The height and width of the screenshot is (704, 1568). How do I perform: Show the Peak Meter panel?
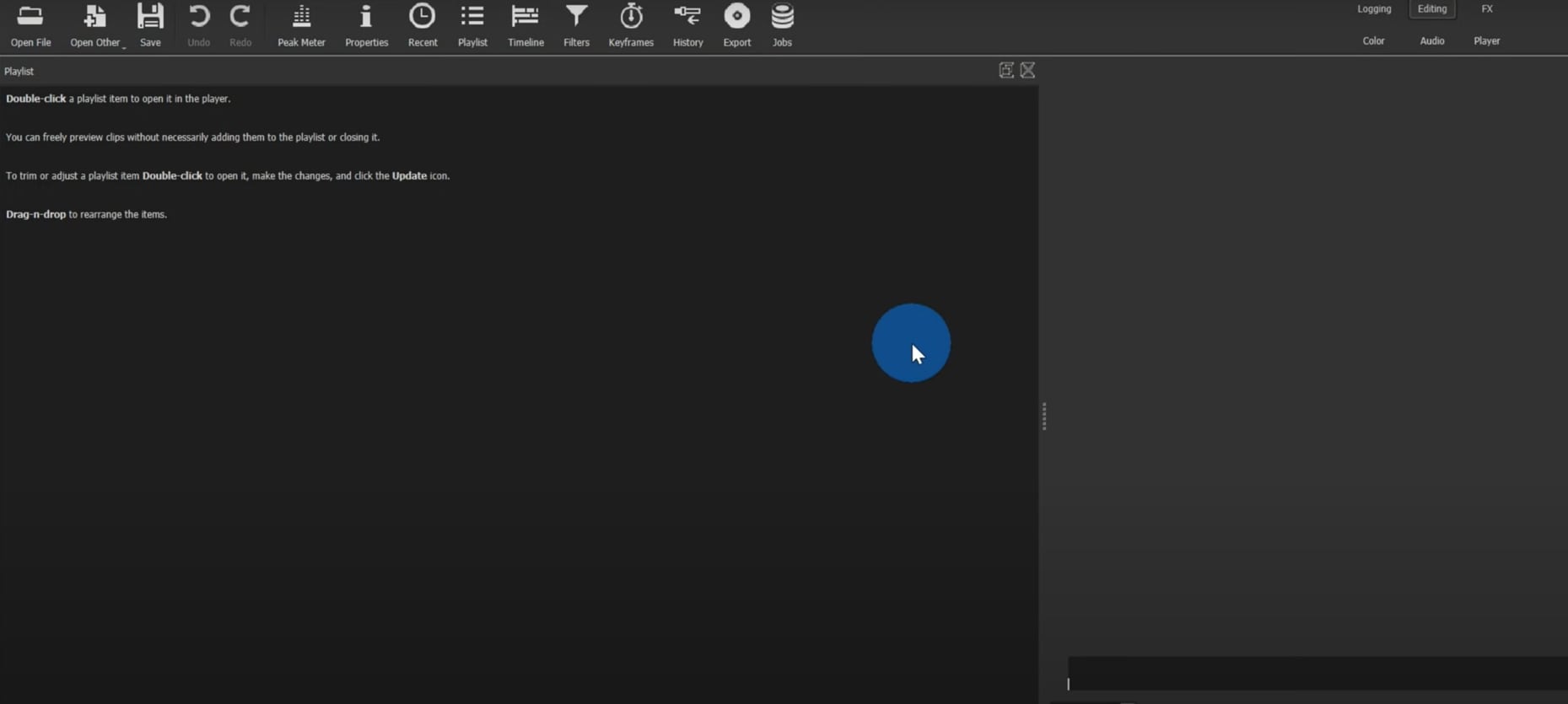click(x=301, y=24)
